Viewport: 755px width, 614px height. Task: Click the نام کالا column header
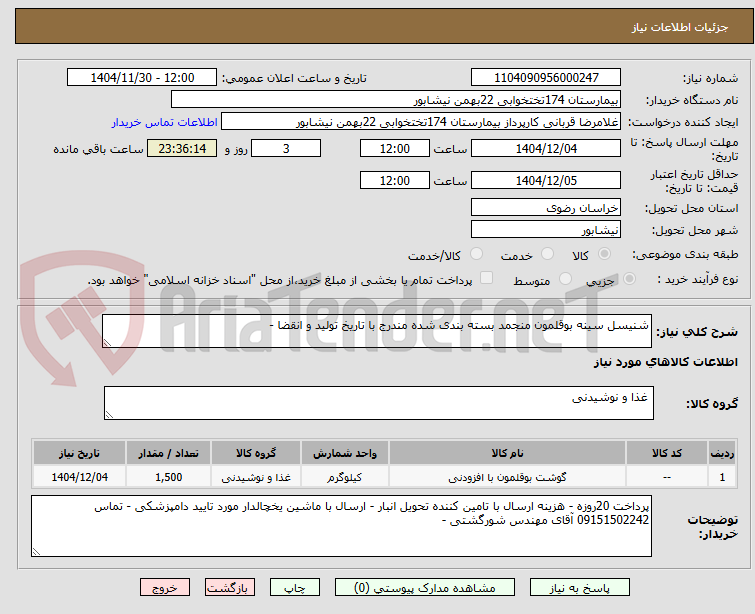coord(508,453)
